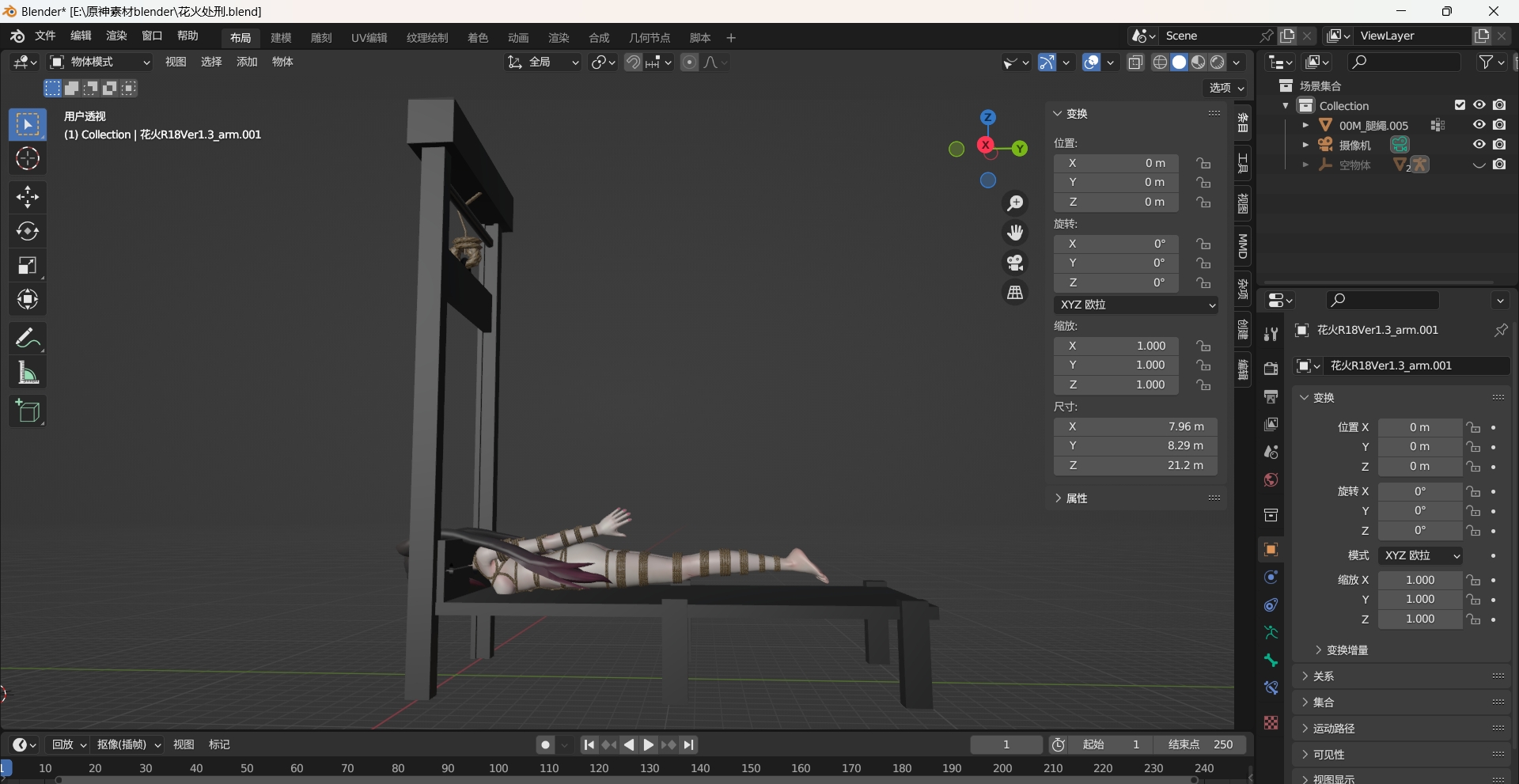This screenshot has width=1519, height=784.
Task: Open the 添加 menu in viewport header
Action: [247, 62]
